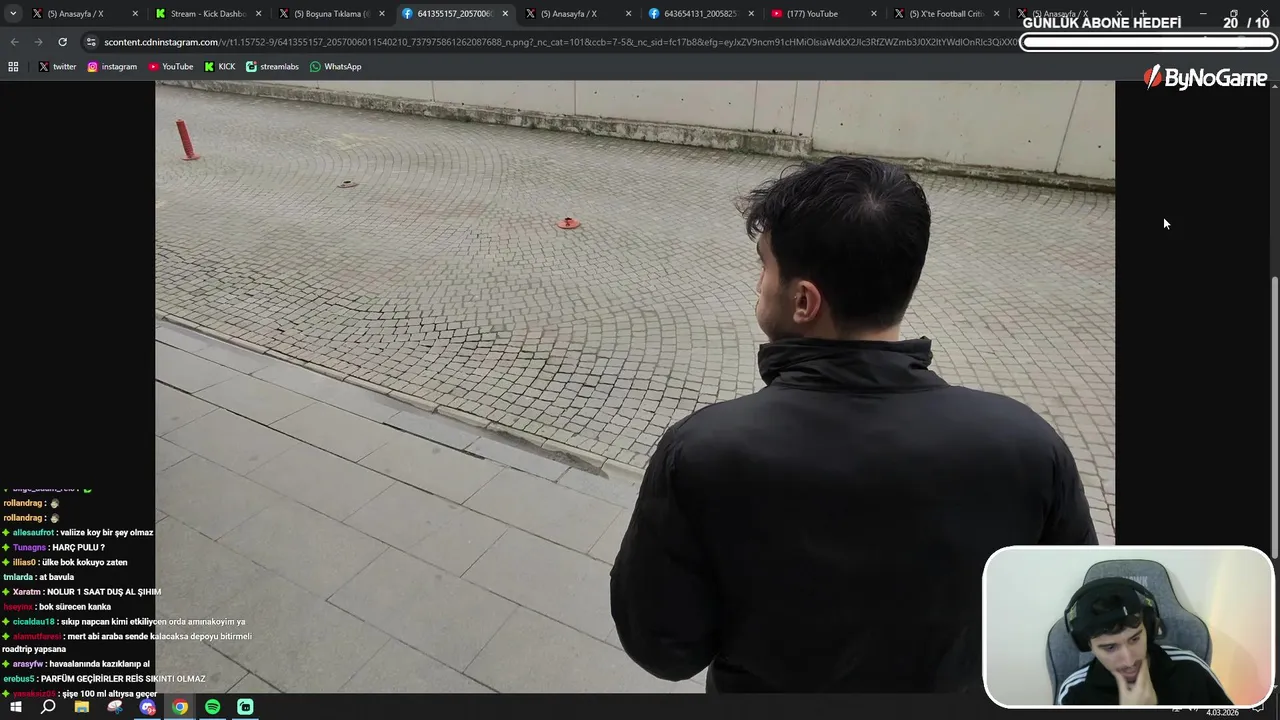Click the streamer webcam overlay

coord(1128,627)
